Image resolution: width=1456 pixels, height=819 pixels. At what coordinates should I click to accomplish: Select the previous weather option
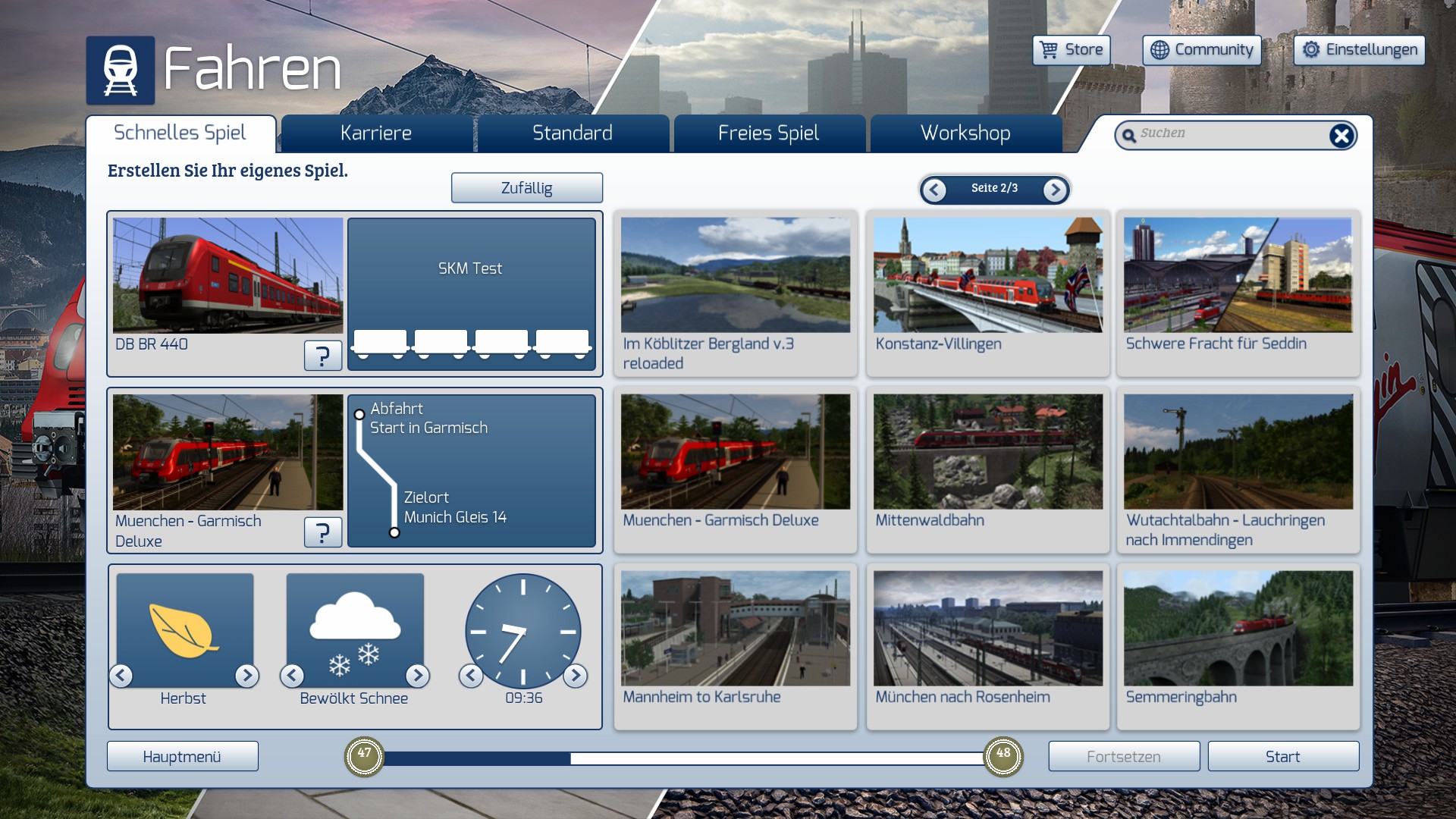(x=292, y=675)
